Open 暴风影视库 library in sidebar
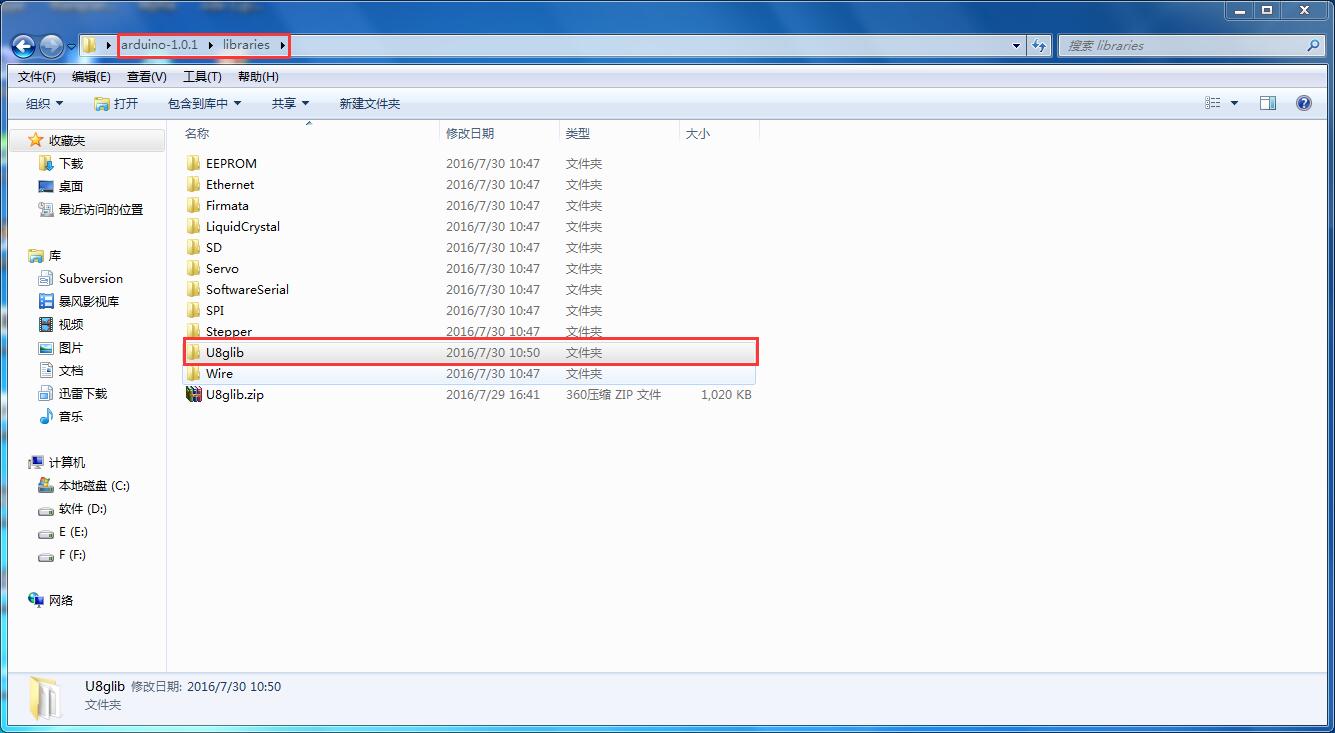 (88, 301)
